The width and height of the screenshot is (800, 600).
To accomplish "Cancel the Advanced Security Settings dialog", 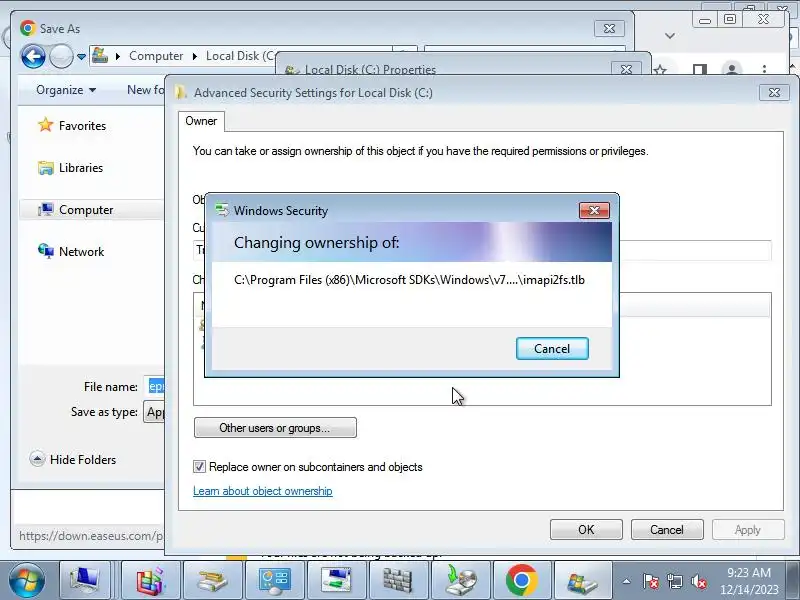I will pyautogui.click(x=667, y=530).
